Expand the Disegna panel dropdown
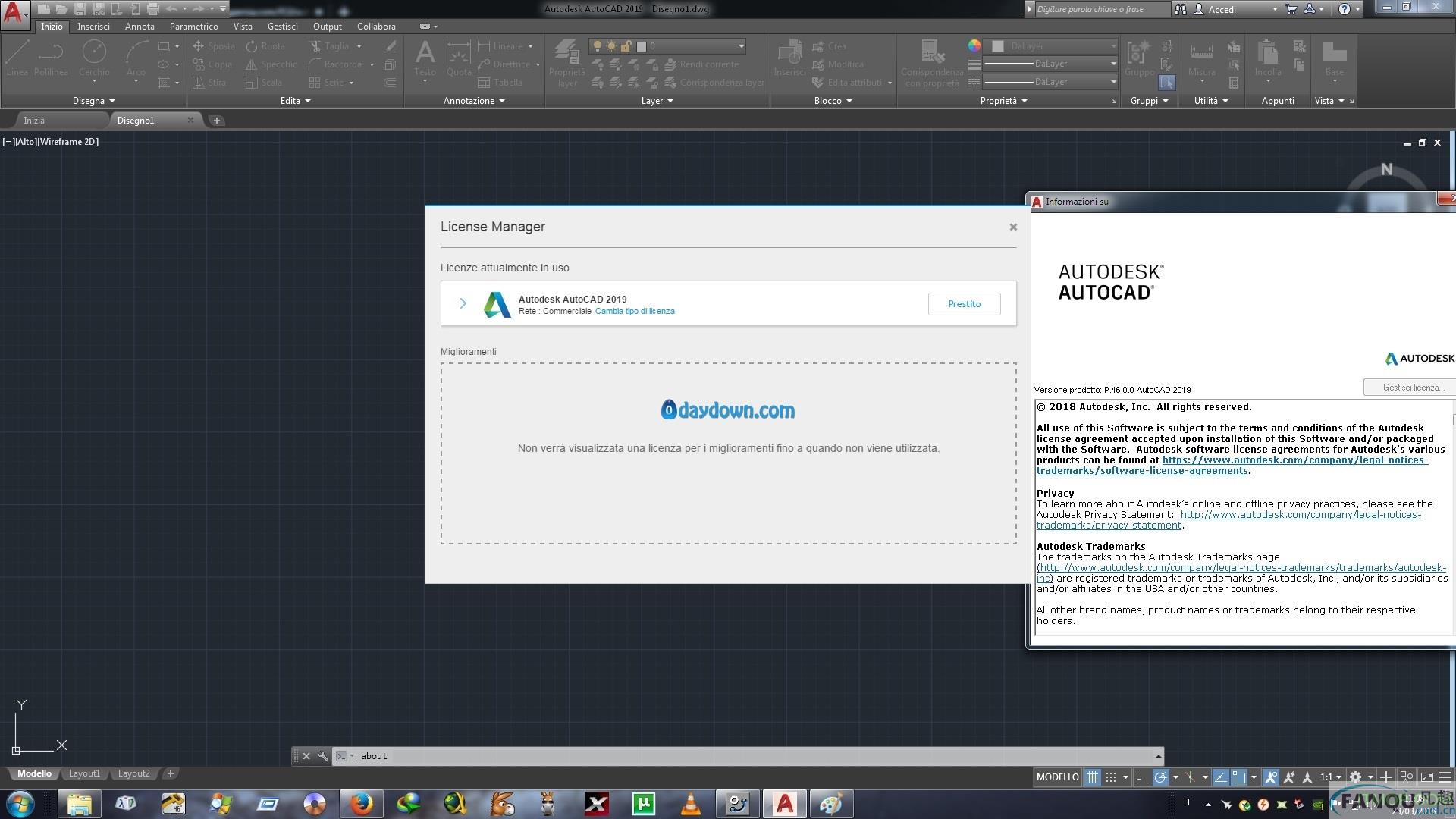This screenshot has height=819, width=1456. tap(94, 101)
